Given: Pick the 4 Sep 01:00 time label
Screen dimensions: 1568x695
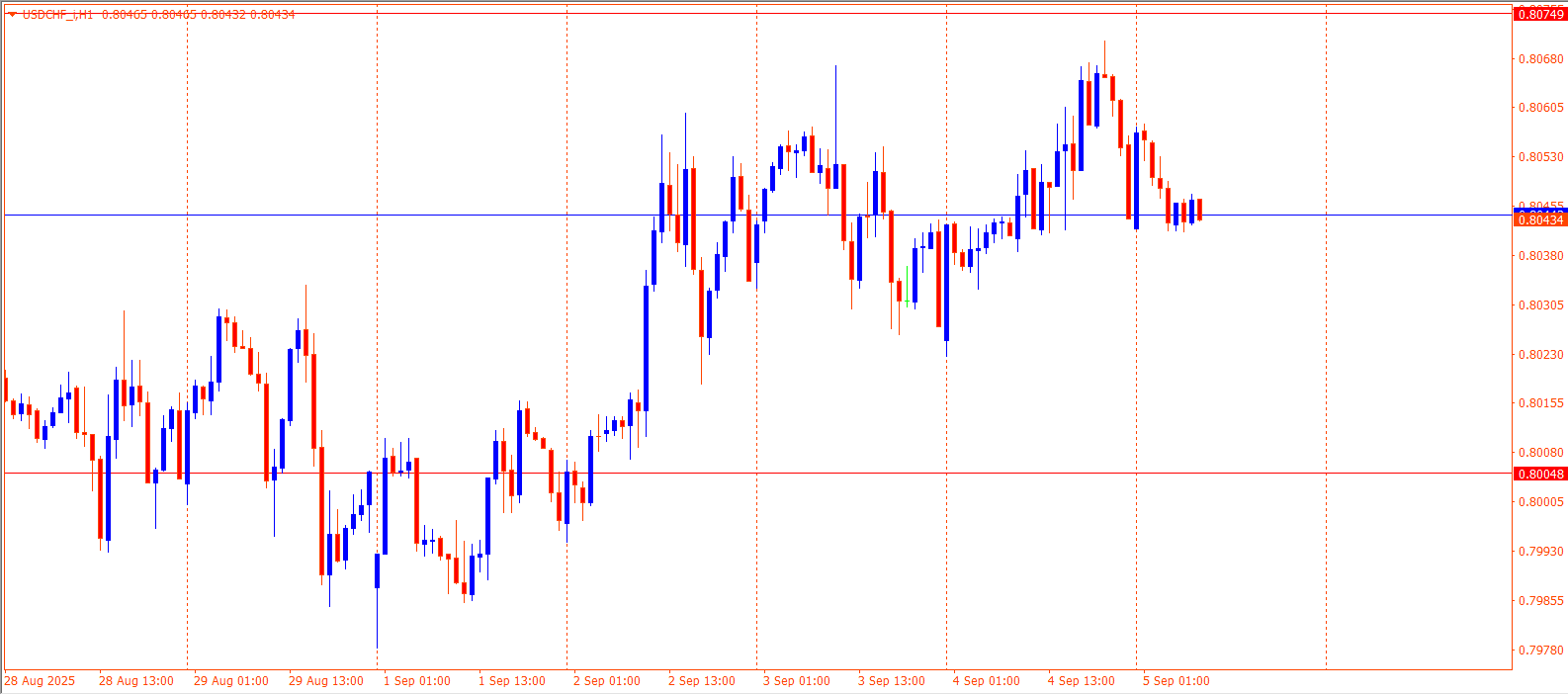Looking at the screenshot, I should tap(986, 681).
